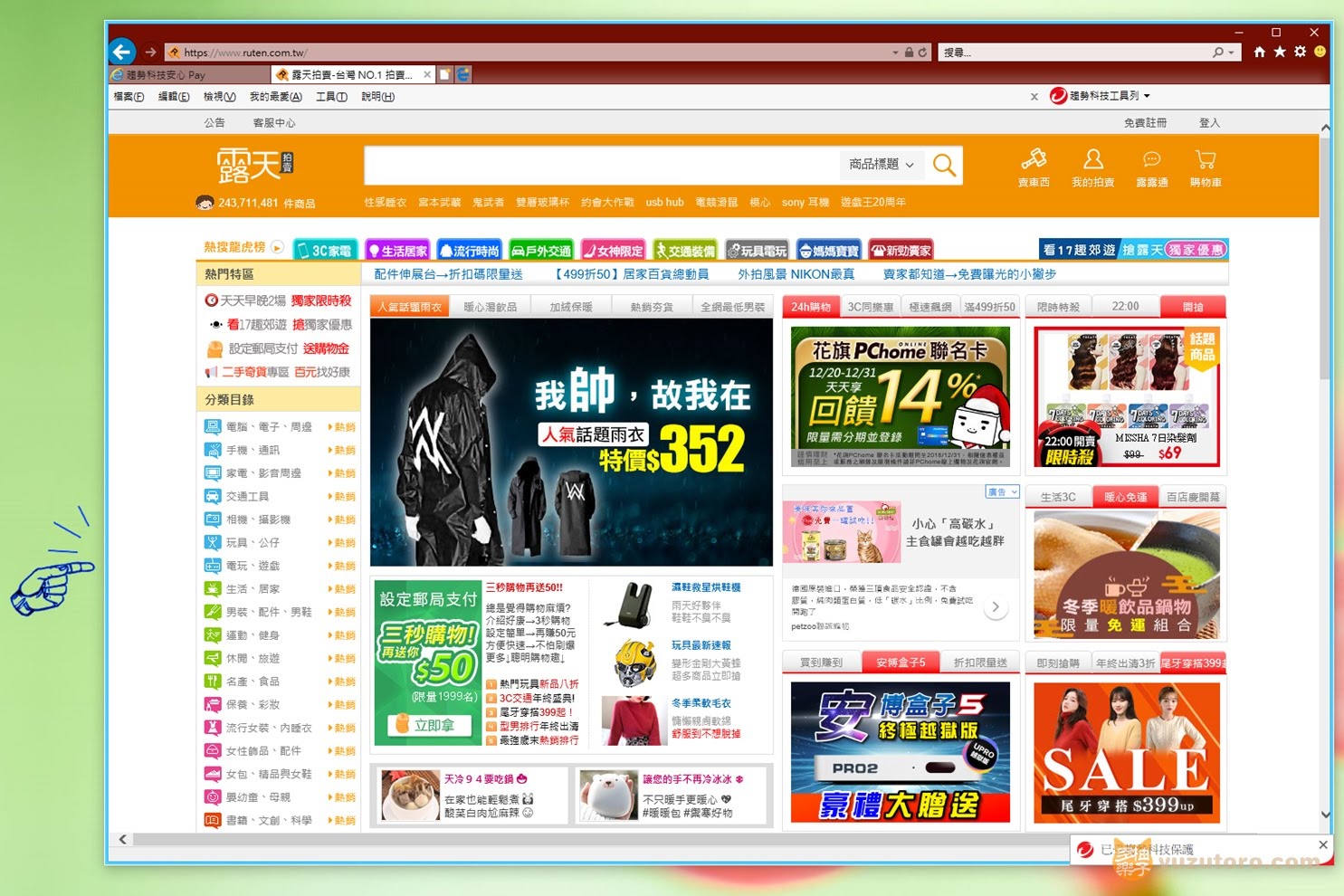The image size is (1344, 896).
Task: Open the 工具(T) menu
Action: 331,97
